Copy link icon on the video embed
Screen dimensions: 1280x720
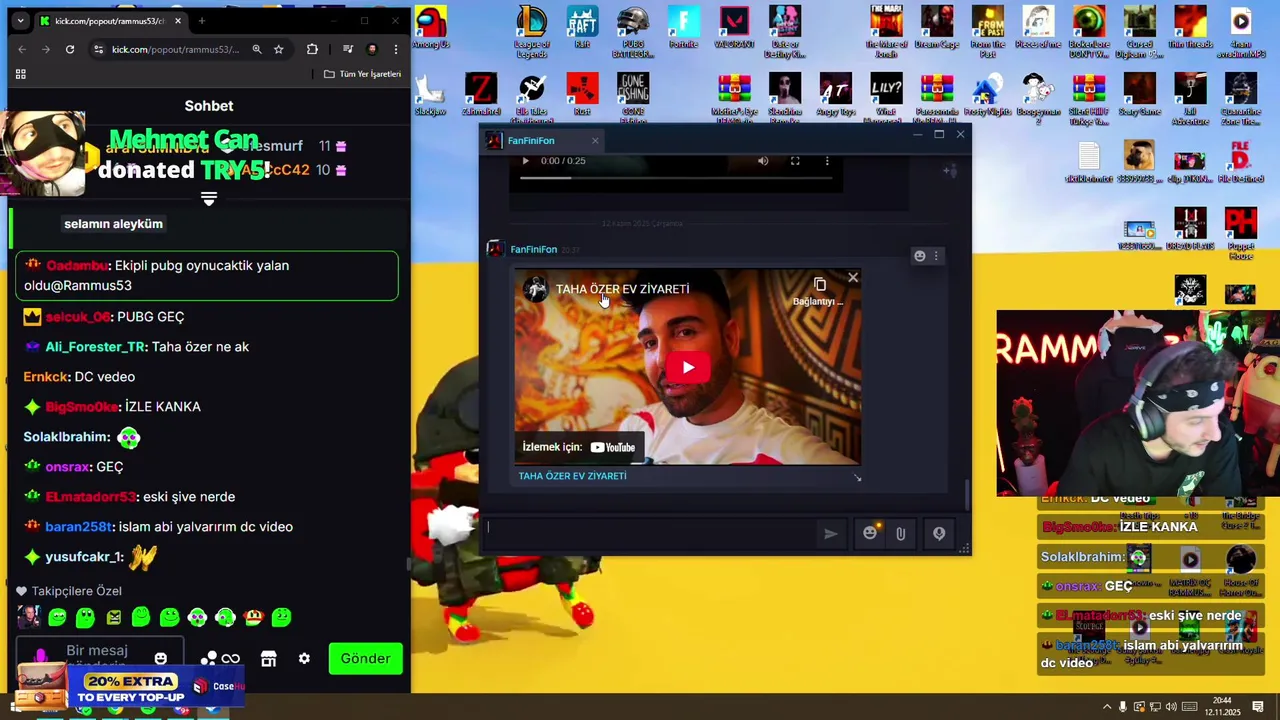[x=820, y=285]
